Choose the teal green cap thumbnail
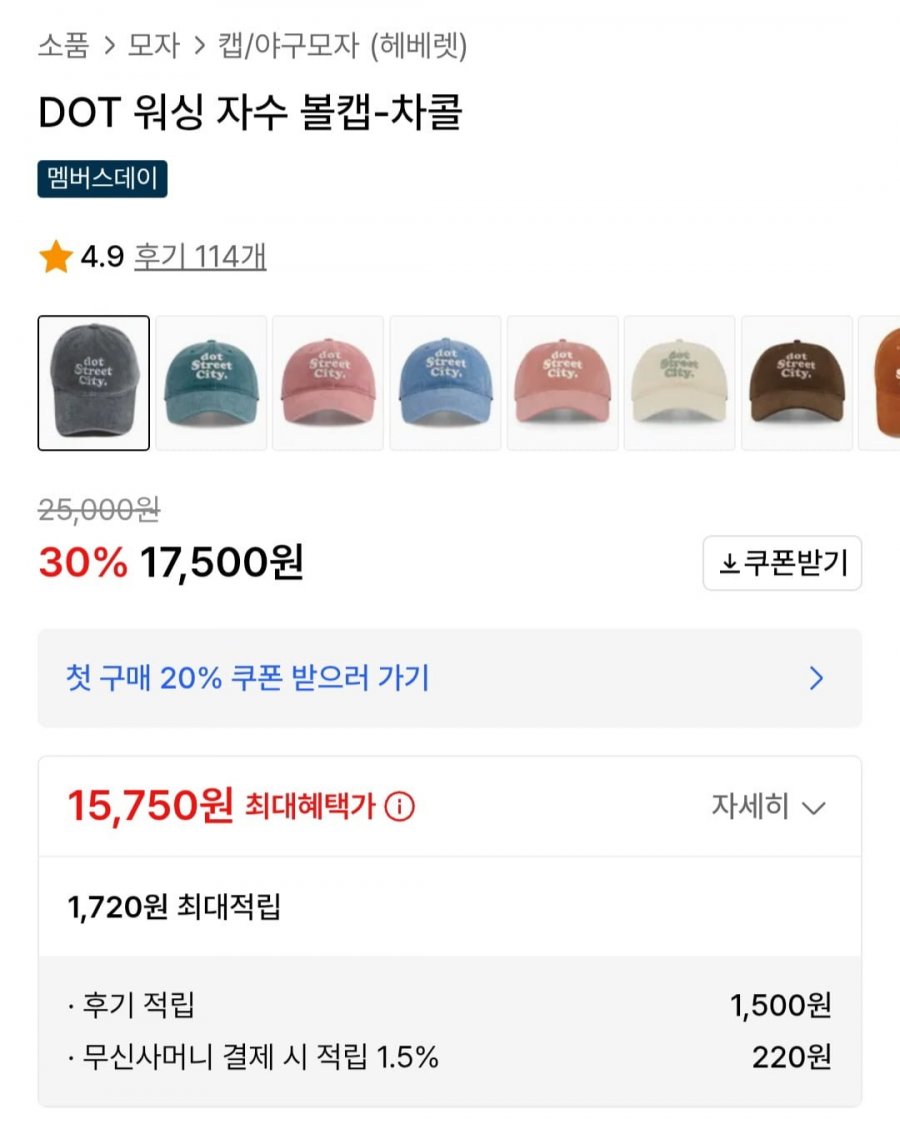 pyautogui.click(x=211, y=383)
